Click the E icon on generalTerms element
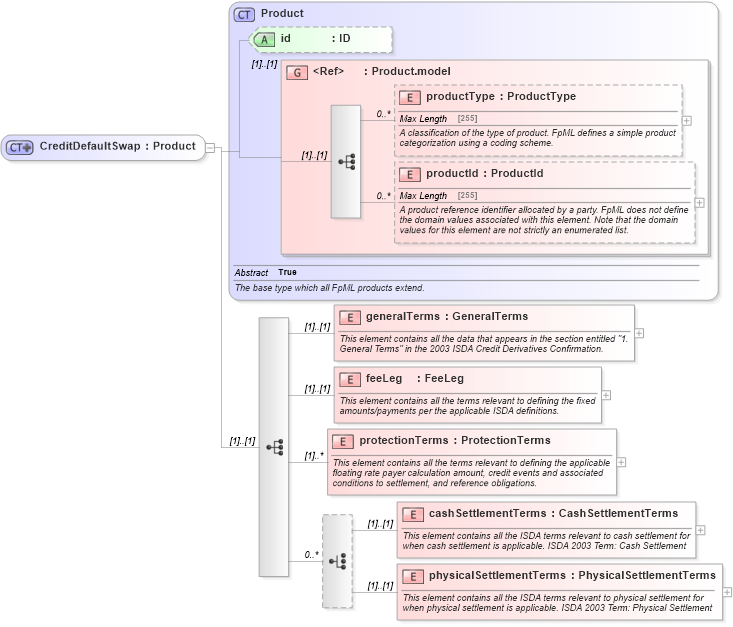733x627 pixels. (x=350, y=317)
